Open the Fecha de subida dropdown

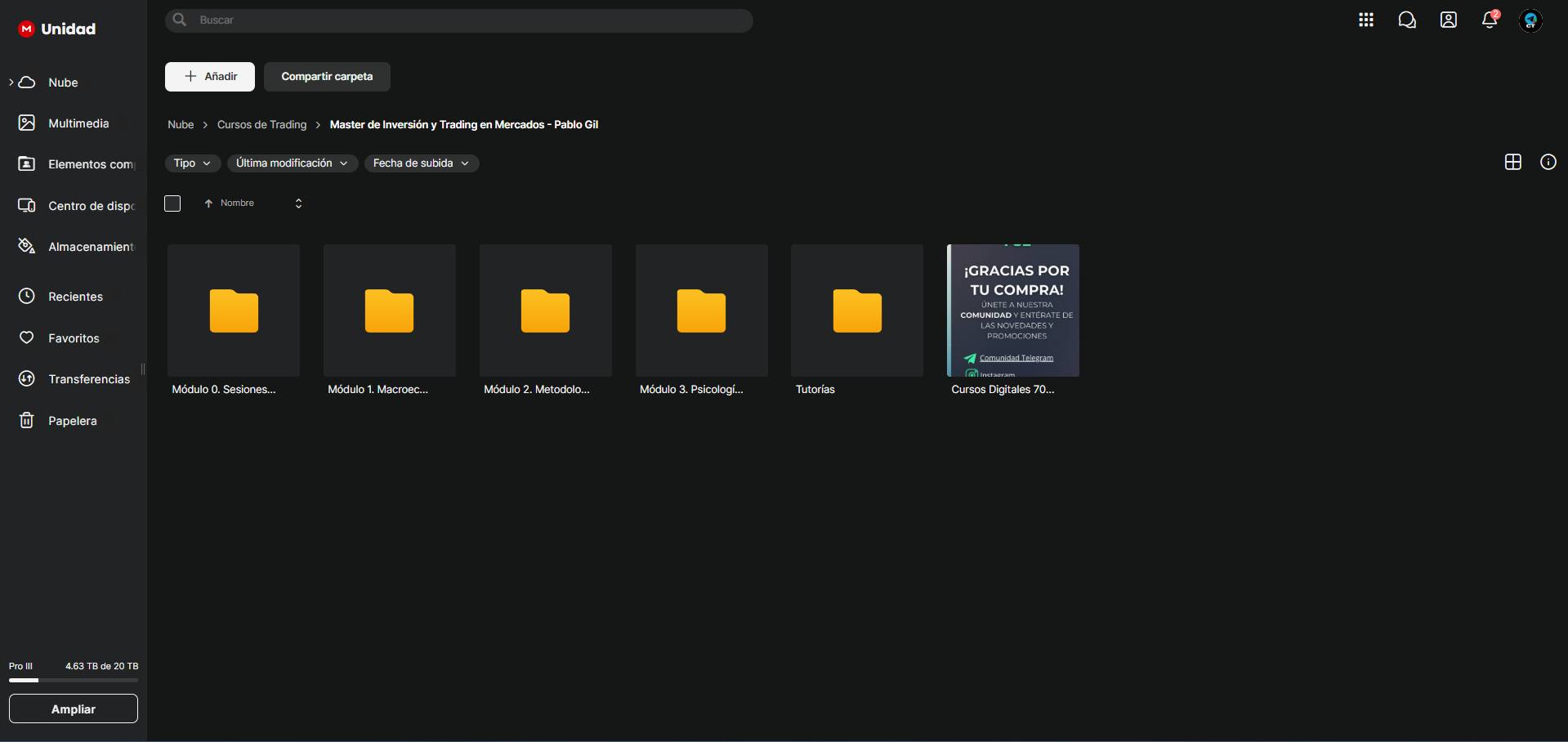(x=422, y=163)
